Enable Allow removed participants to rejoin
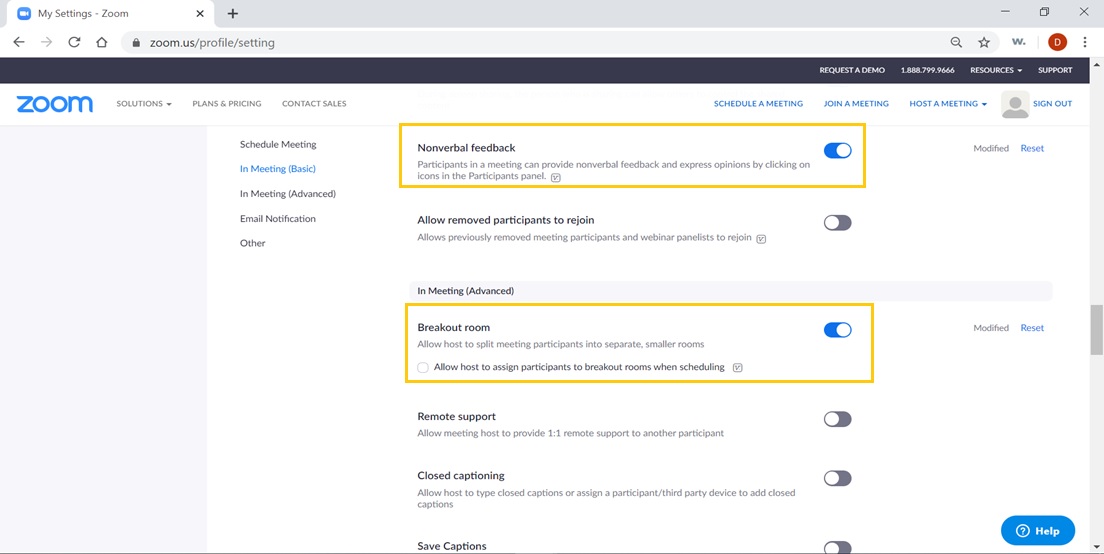Viewport: 1104px width, 554px height. pos(837,223)
